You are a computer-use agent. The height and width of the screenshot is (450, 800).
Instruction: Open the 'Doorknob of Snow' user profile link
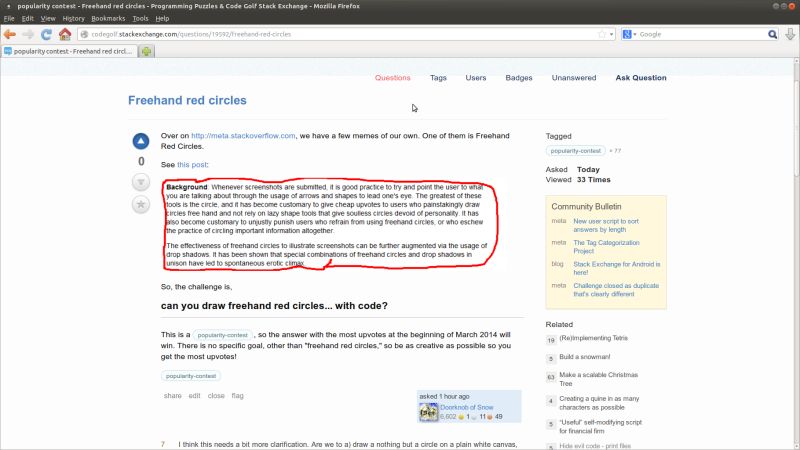466,407
